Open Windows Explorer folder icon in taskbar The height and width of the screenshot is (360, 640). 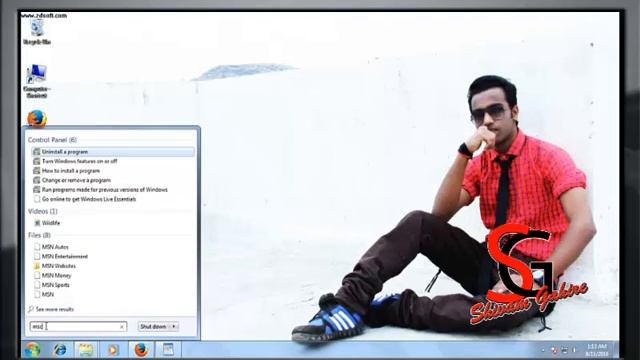[x=86, y=350]
